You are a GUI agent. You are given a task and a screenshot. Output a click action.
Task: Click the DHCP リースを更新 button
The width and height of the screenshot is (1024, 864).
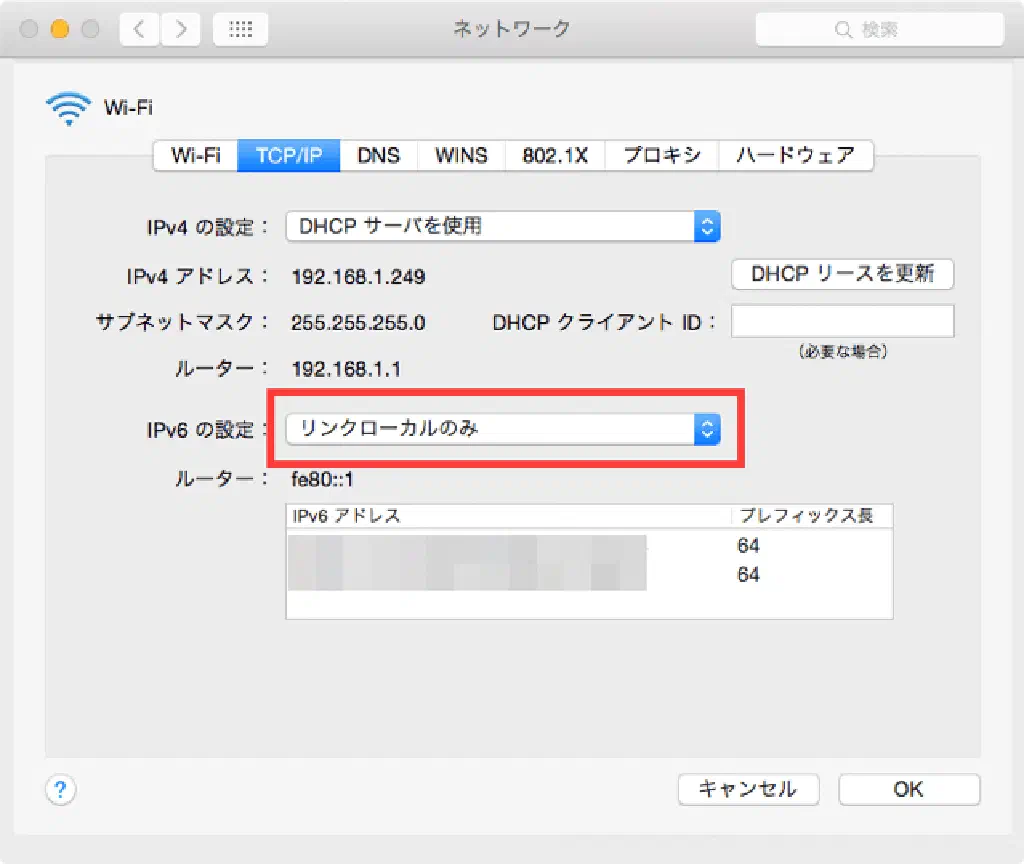pyautogui.click(x=842, y=273)
